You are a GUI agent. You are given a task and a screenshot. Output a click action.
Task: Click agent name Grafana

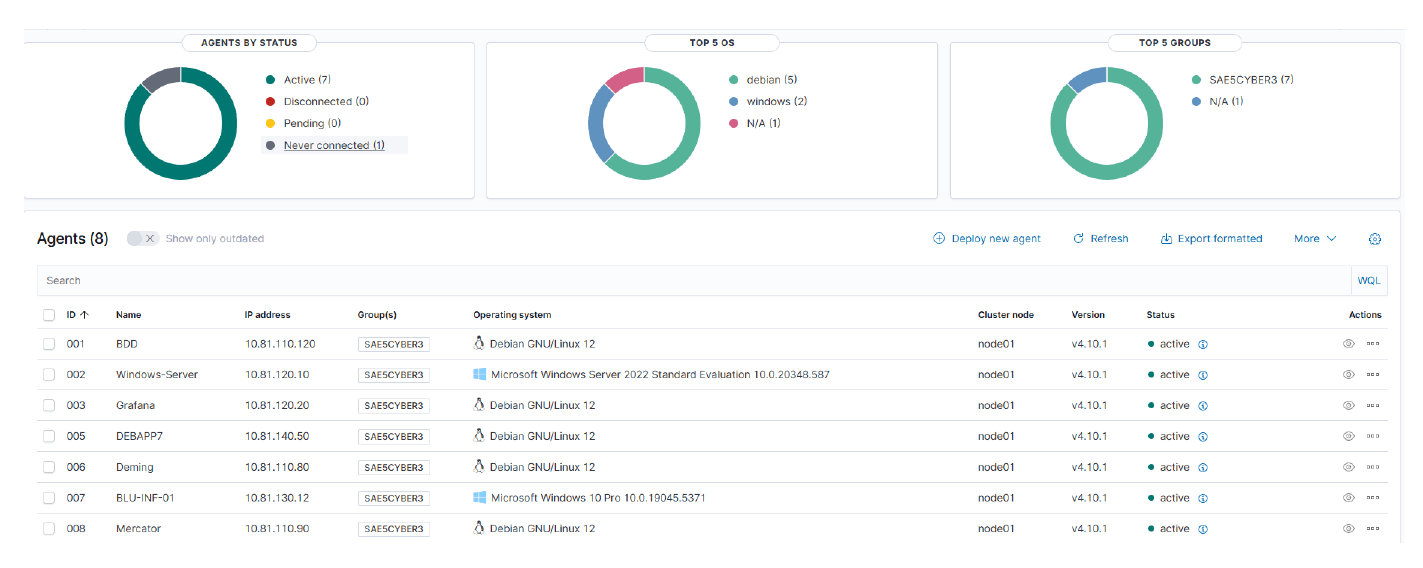(135, 406)
